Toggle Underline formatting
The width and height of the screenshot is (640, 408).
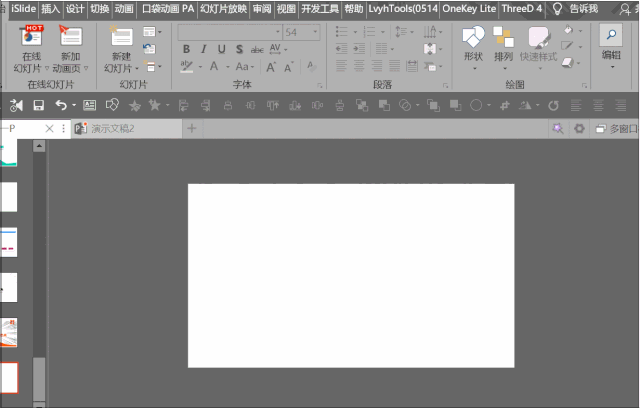tap(220, 50)
